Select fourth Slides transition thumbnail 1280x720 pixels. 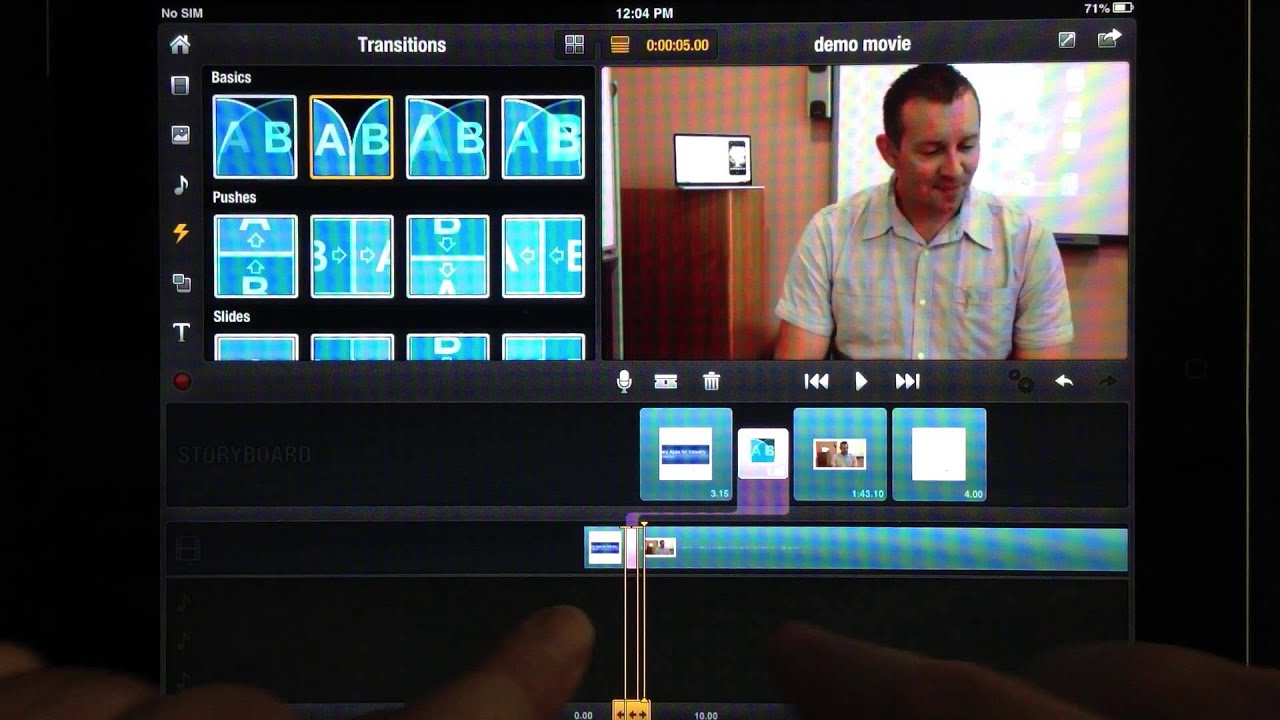(x=543, y=348)
